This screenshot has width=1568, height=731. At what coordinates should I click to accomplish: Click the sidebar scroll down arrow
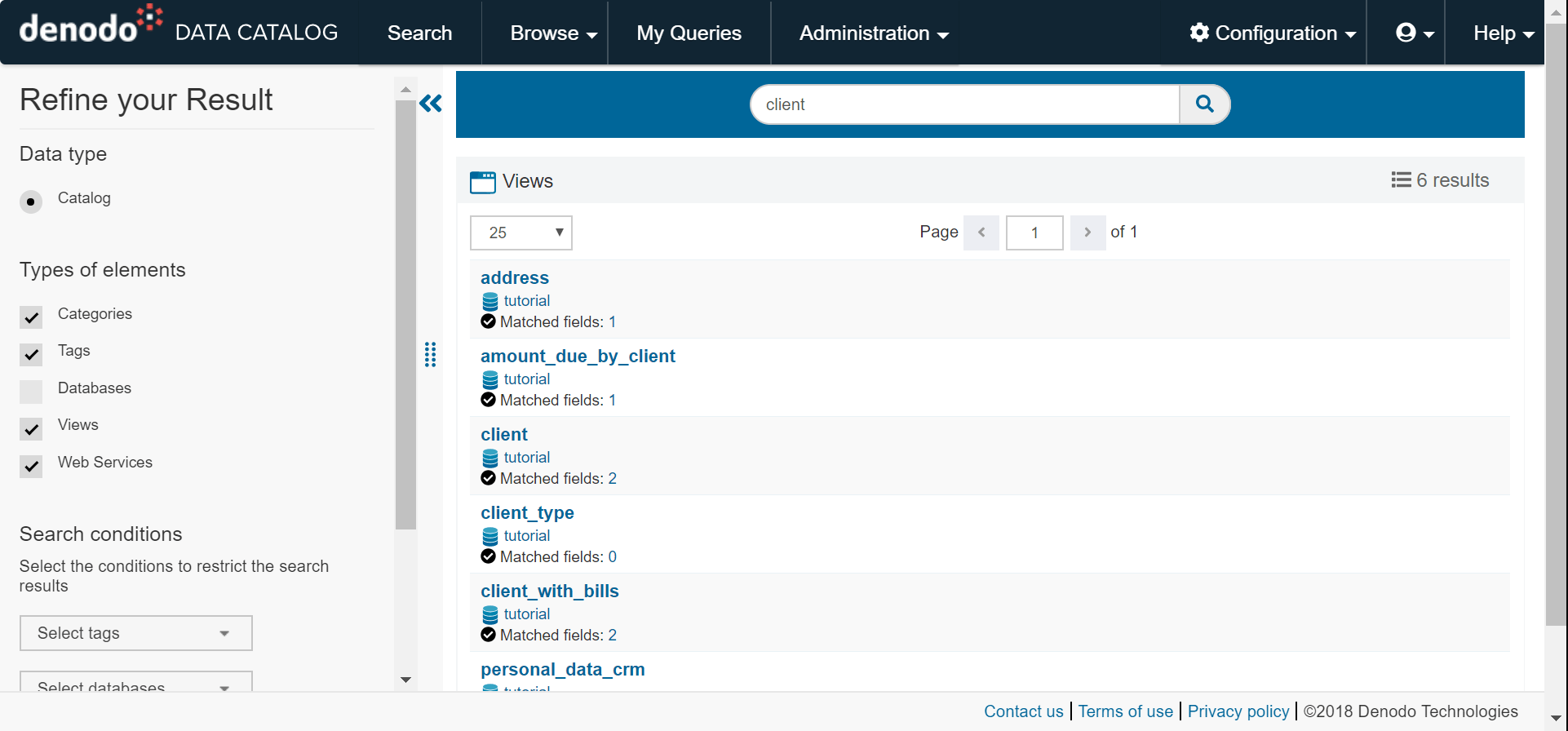click(x=405, y=680)
